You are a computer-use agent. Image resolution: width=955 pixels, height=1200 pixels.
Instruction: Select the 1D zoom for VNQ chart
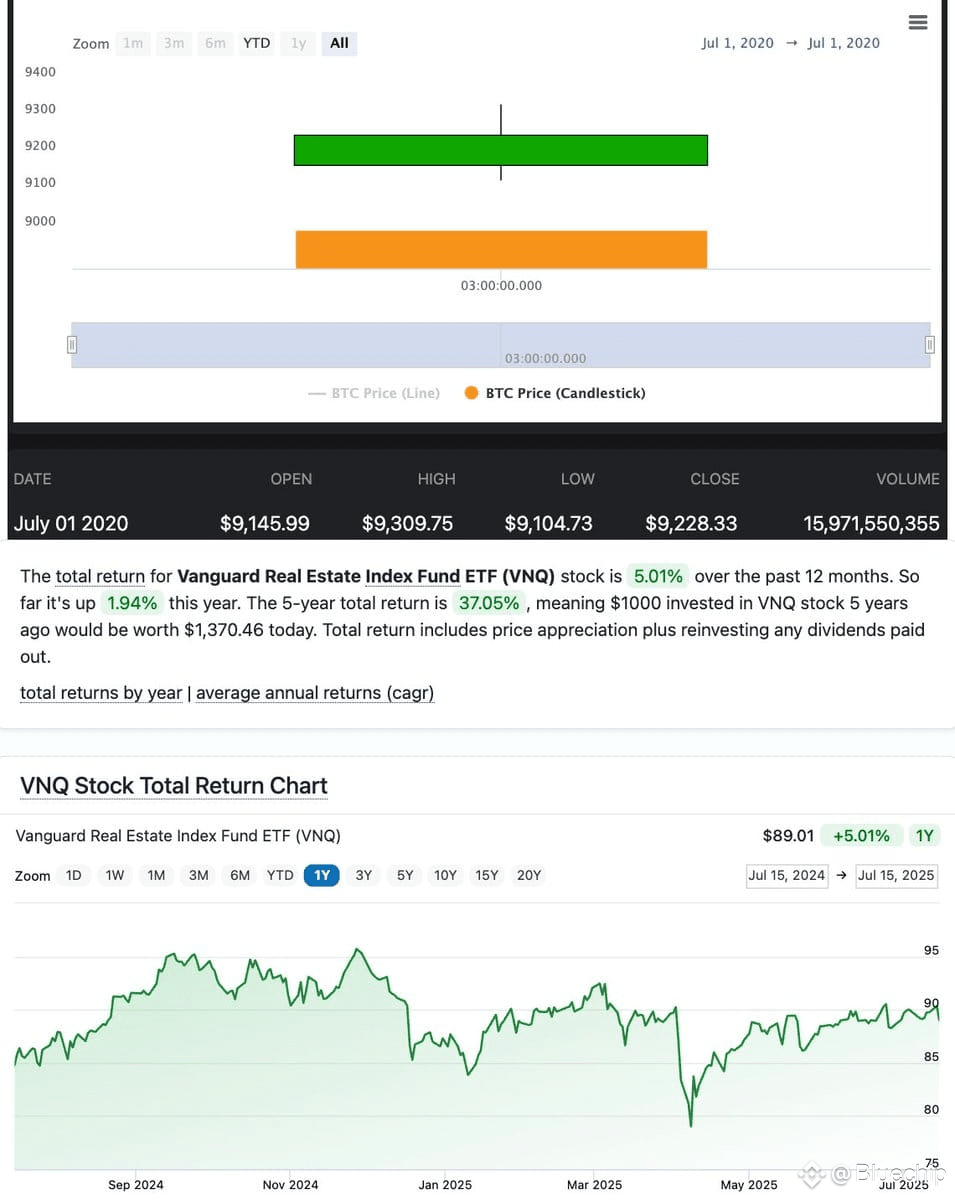coord(74,875)
